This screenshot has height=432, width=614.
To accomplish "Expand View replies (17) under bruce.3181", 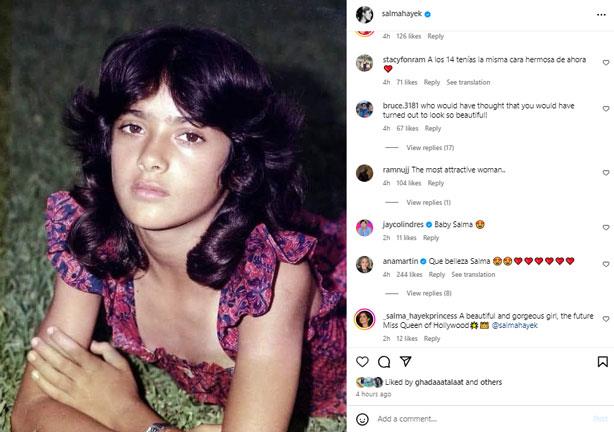I will (x=429, y=148).
